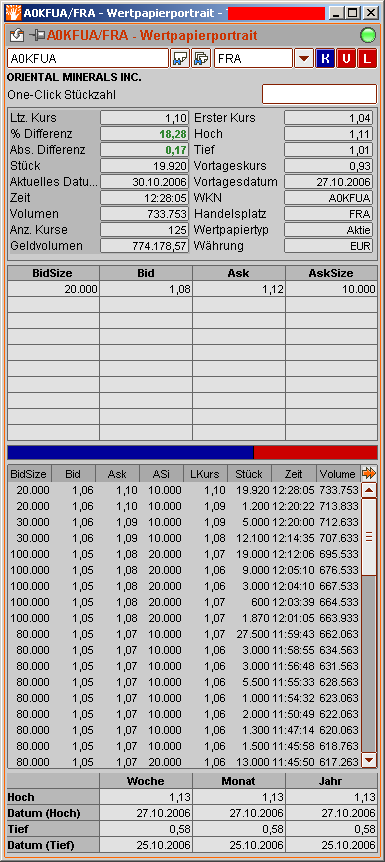This screenshot has width=385, height=862.
Task: Click the Tief value 1,01
Action: point(328,150)
